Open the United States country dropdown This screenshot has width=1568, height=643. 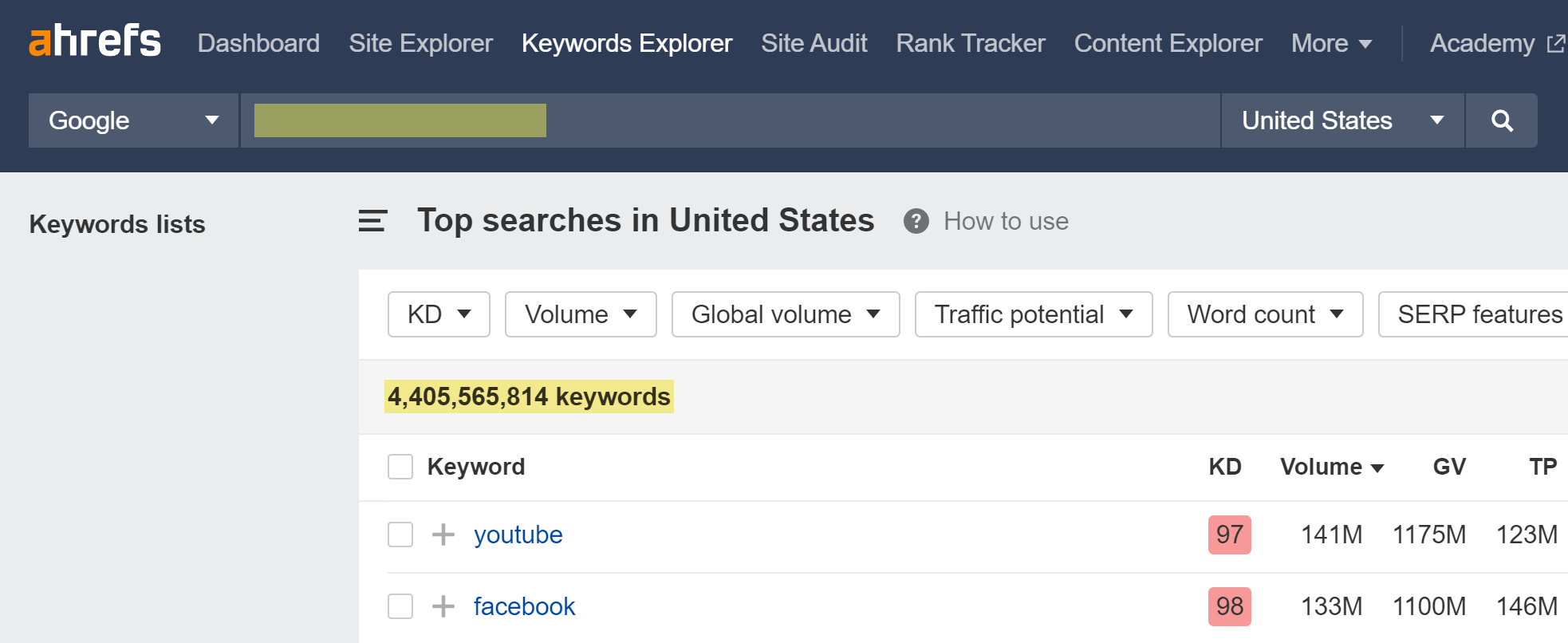point(1343,120)
